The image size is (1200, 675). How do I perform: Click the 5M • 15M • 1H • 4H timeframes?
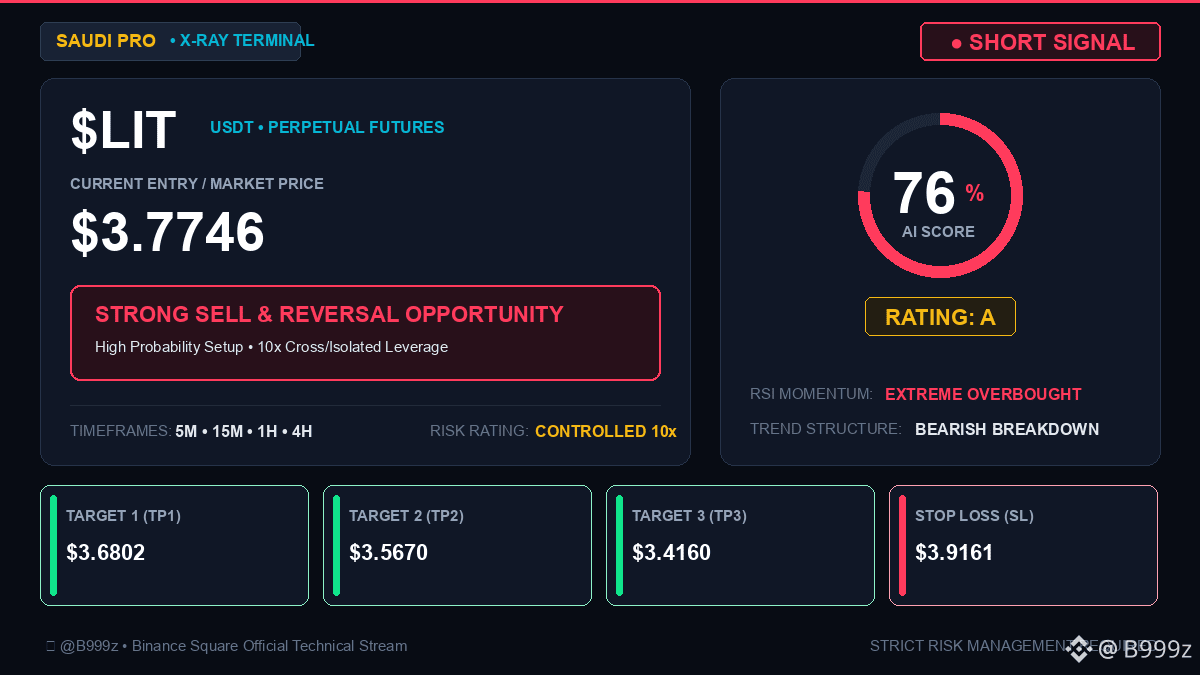coord(244,432)
